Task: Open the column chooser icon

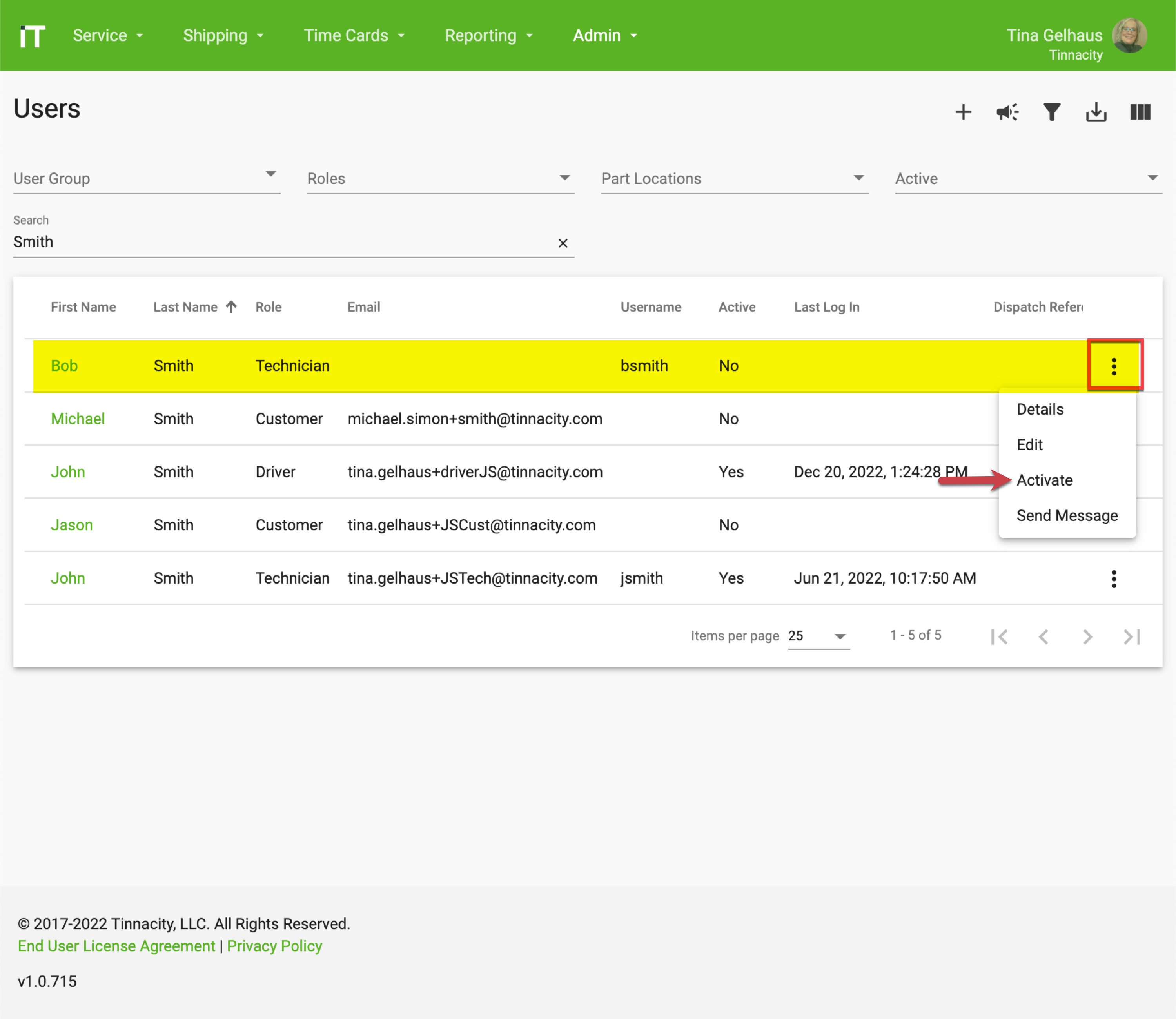Action: coord(1140,112)
